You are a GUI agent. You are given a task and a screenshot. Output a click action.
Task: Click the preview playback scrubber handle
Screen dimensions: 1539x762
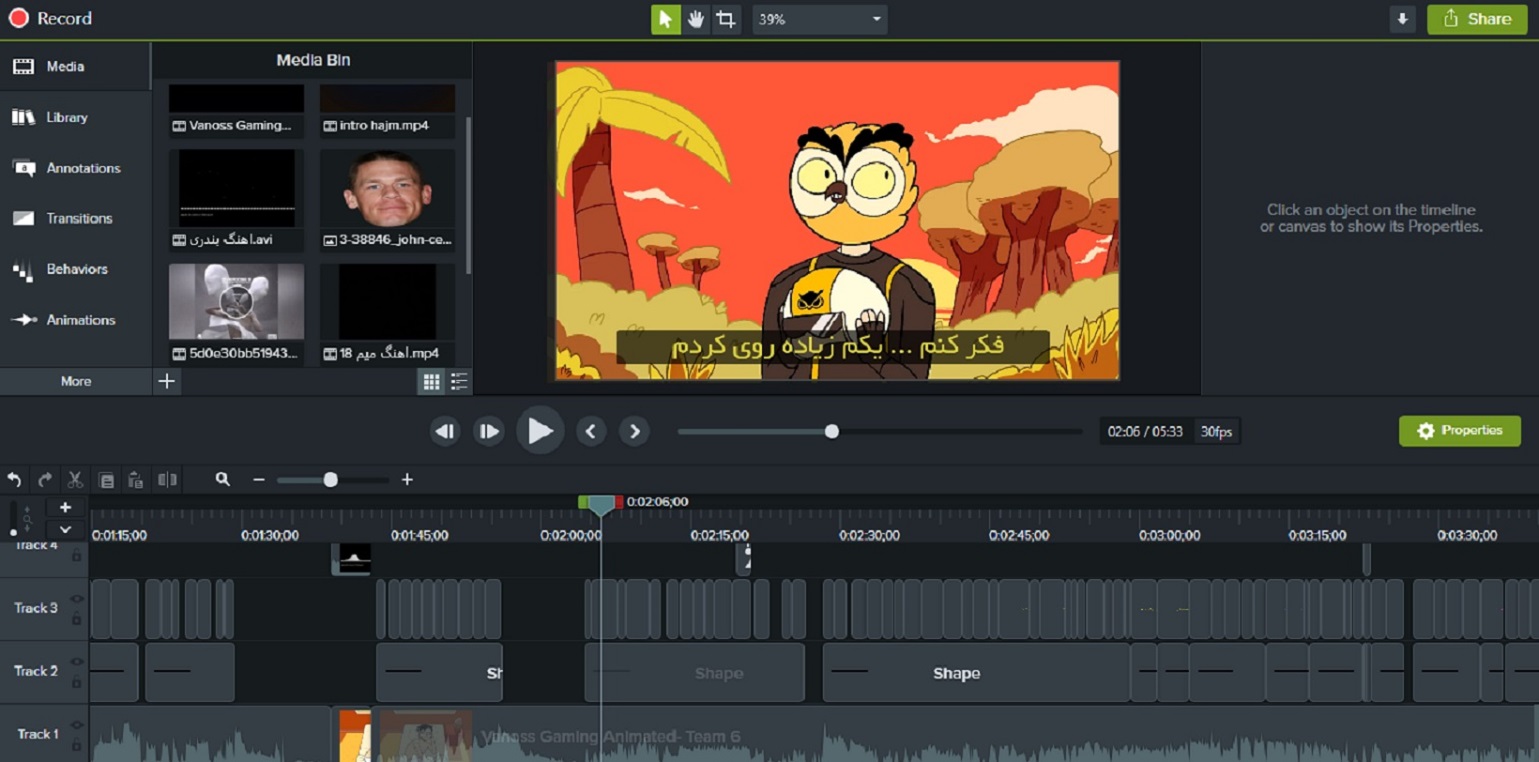[x=832, y=431]
